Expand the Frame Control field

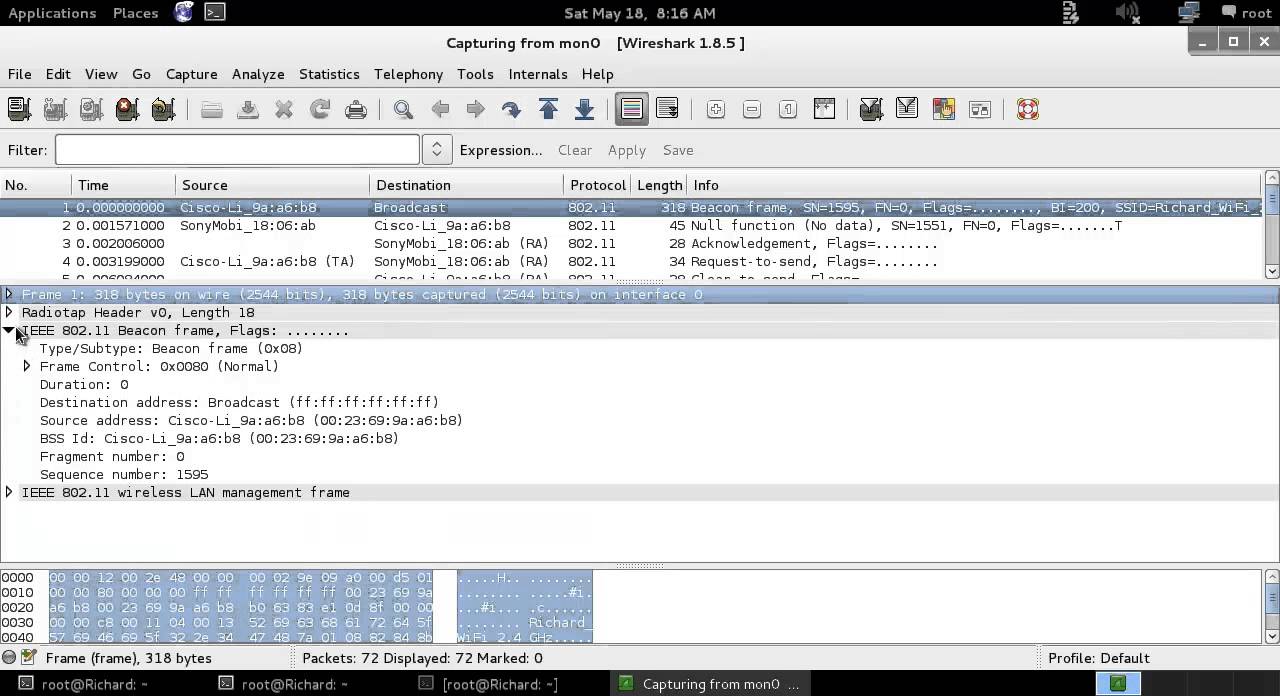[27, 366]
